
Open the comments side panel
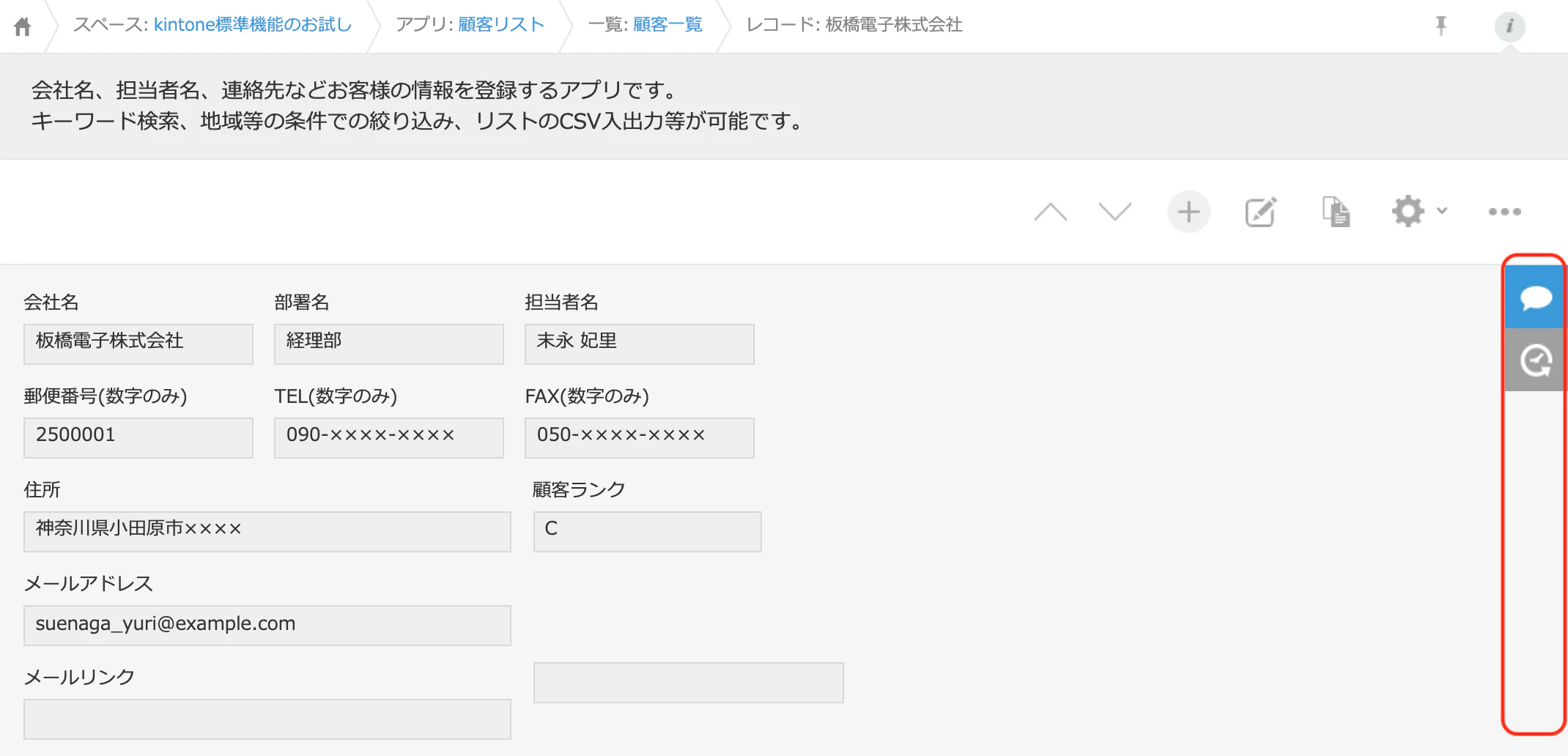click(1535, 297)
